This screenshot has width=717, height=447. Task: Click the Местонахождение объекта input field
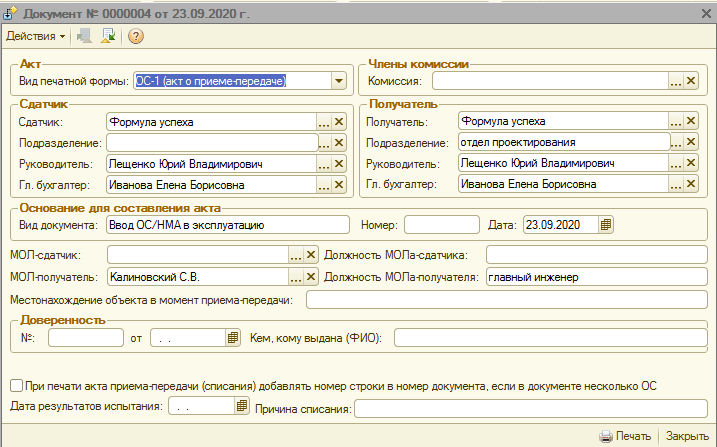pos(506,300)
